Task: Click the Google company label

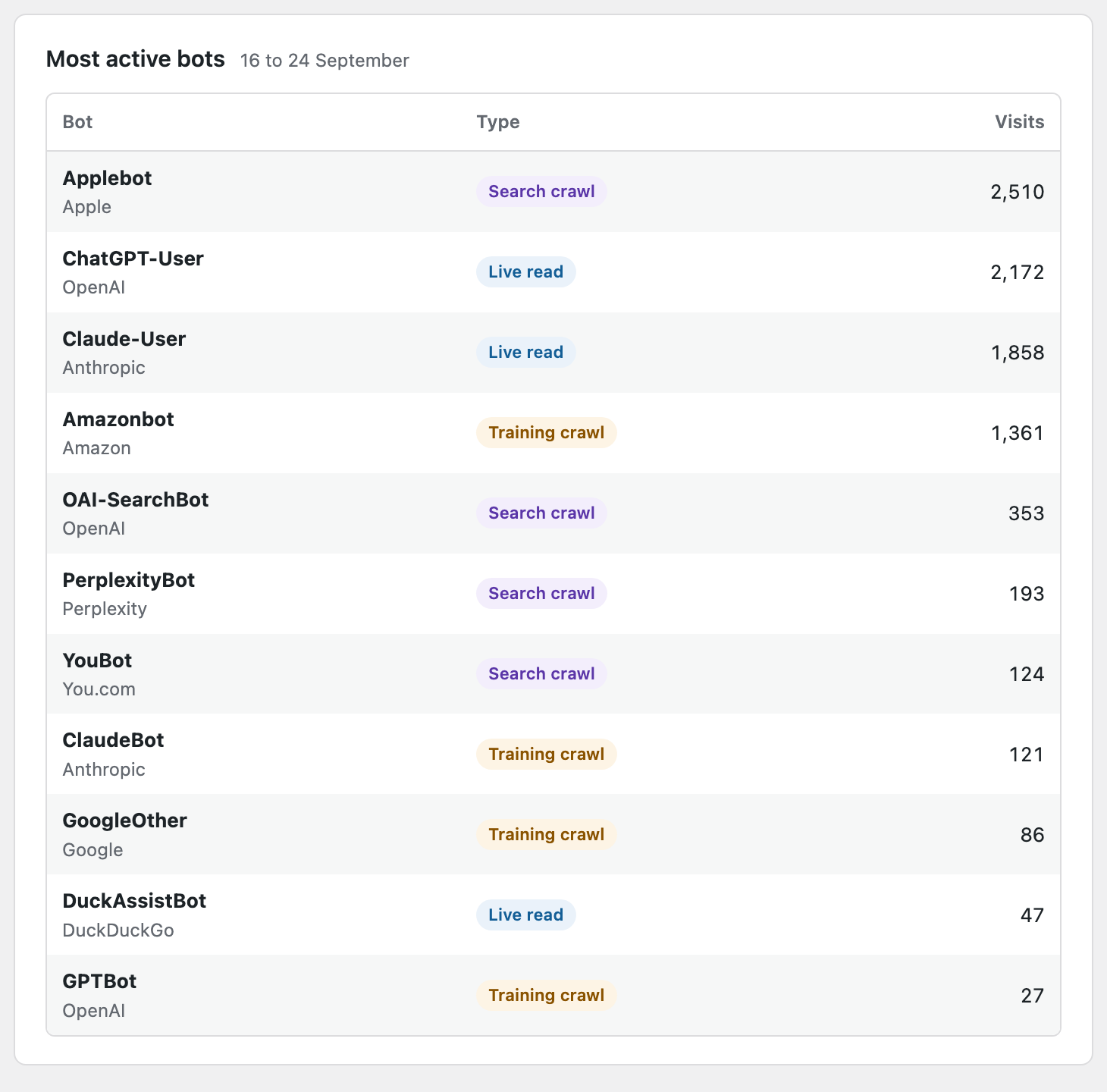Action: coord(93,850)
